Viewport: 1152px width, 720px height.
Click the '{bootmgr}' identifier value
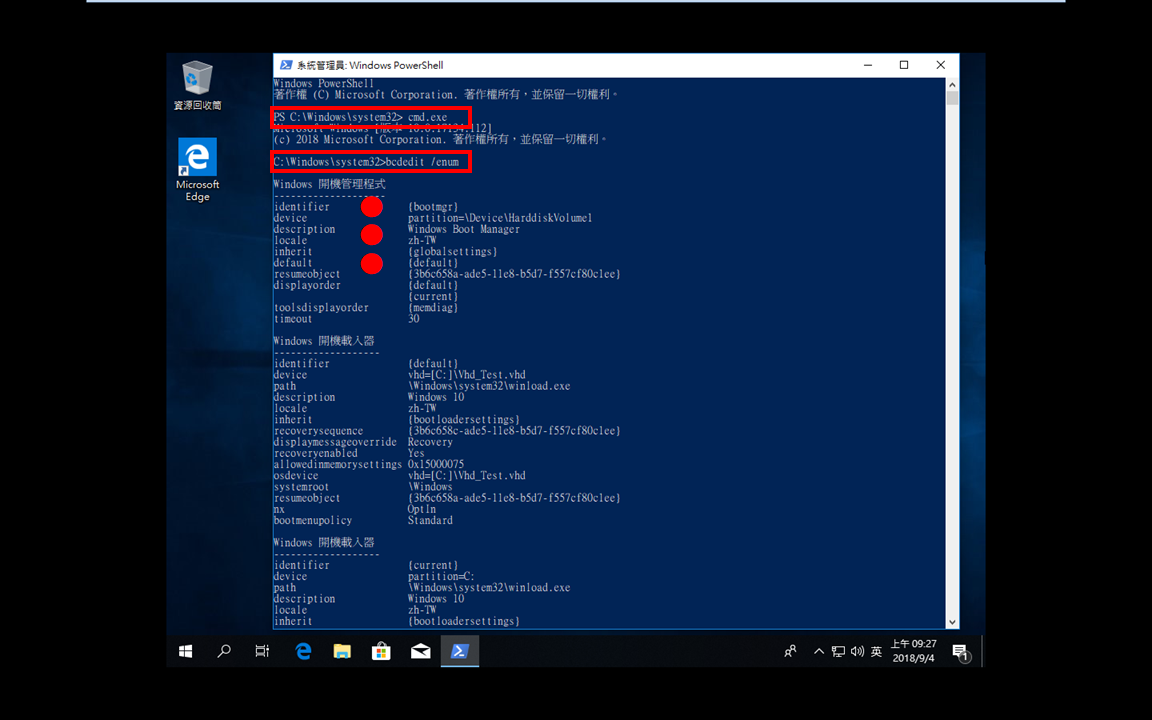pyautogui.click(x=433, y=206)
